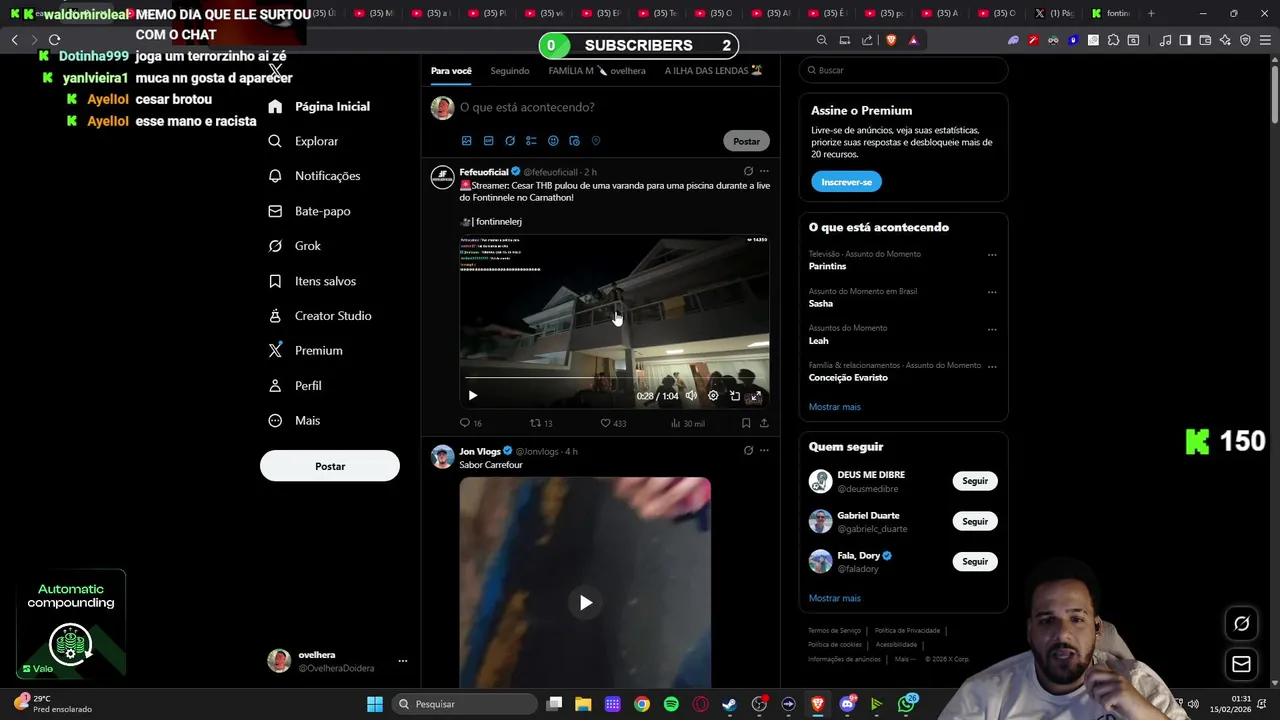Open Perfil profile page
The width and height of the screenshot is (1280, 720).
click(295, 385)
